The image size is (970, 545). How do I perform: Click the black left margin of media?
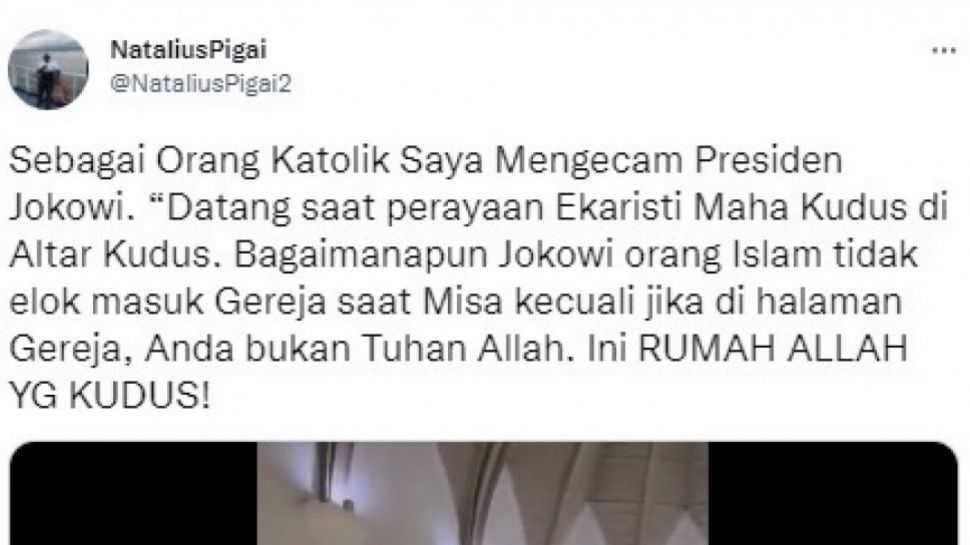coord(134,493)
